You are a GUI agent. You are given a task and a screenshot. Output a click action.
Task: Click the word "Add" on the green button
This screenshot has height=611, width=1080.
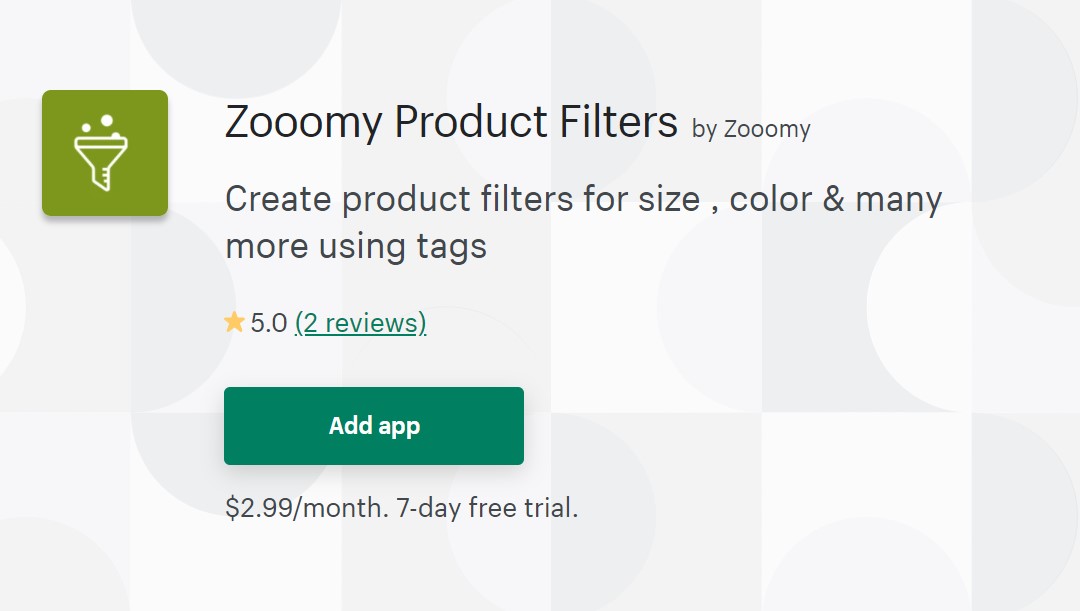pos(350,426)
